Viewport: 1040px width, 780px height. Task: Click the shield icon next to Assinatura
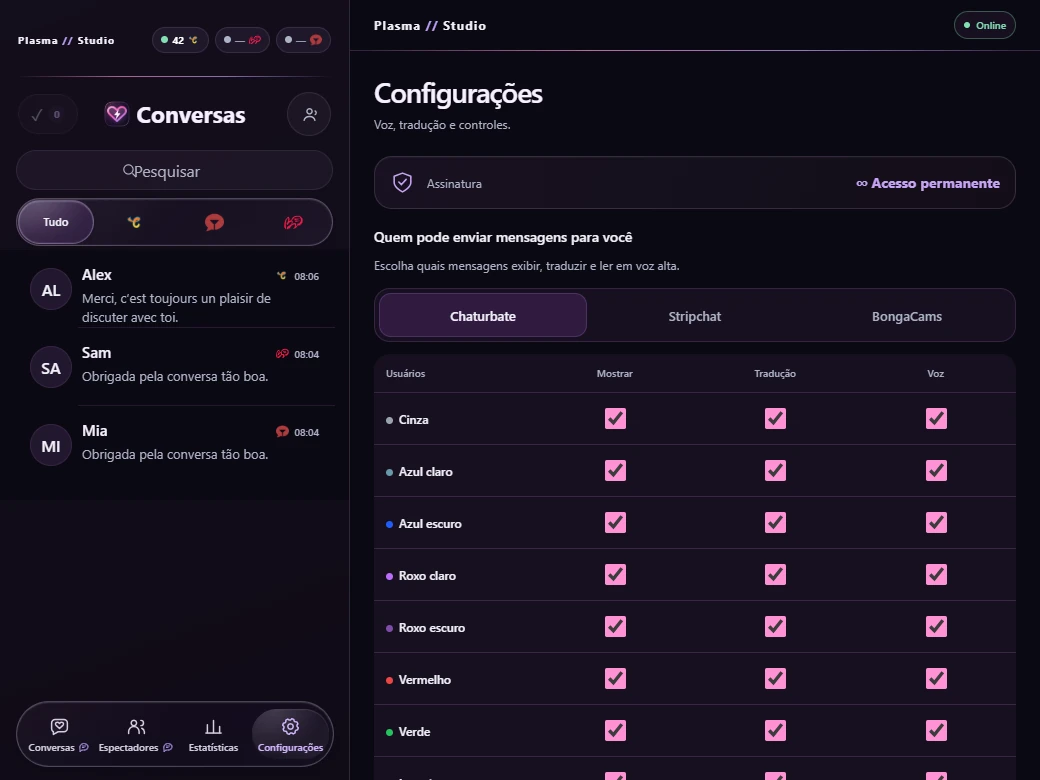pos(403,182)
